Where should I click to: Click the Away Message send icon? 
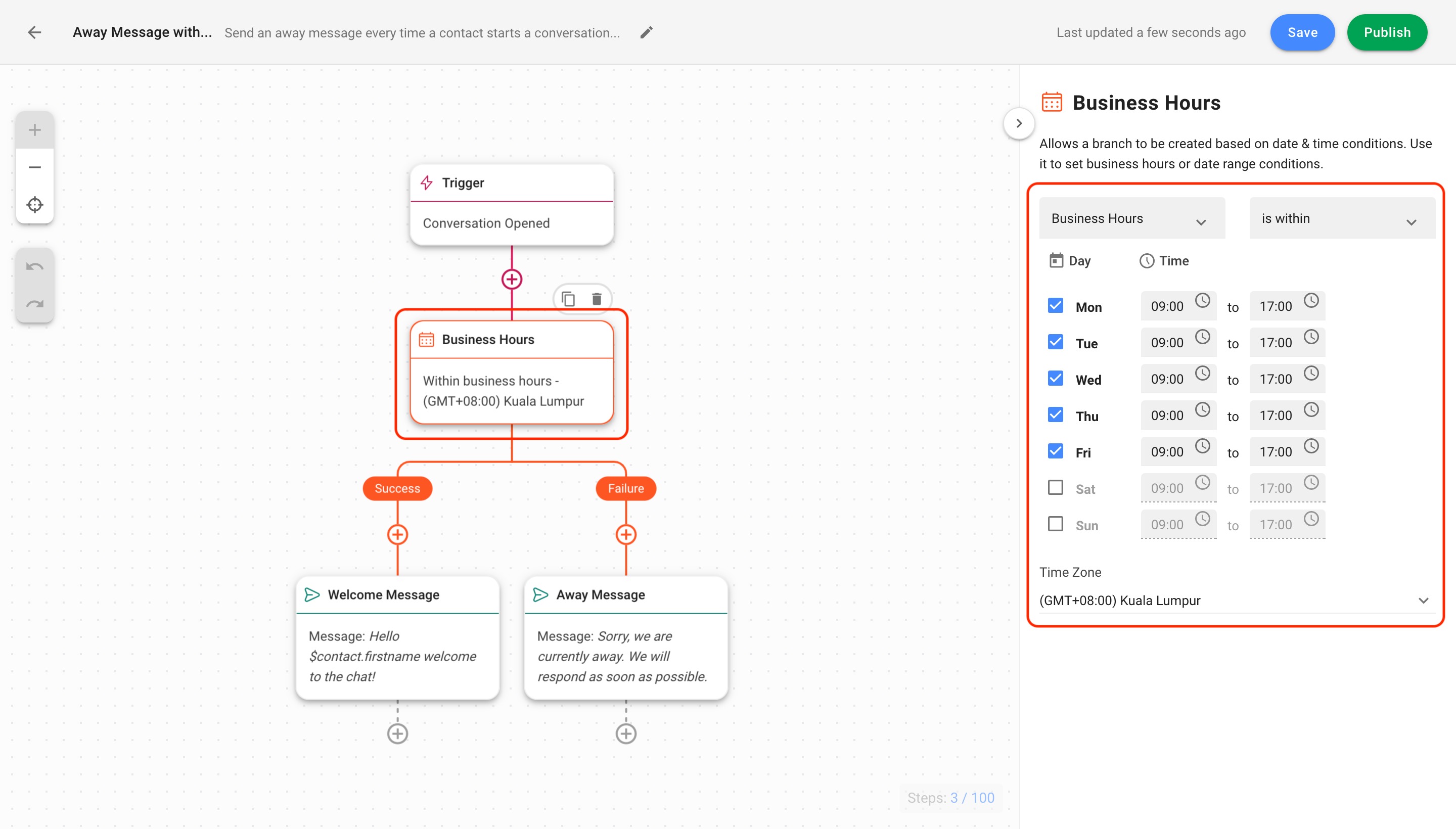coord(541,594)
